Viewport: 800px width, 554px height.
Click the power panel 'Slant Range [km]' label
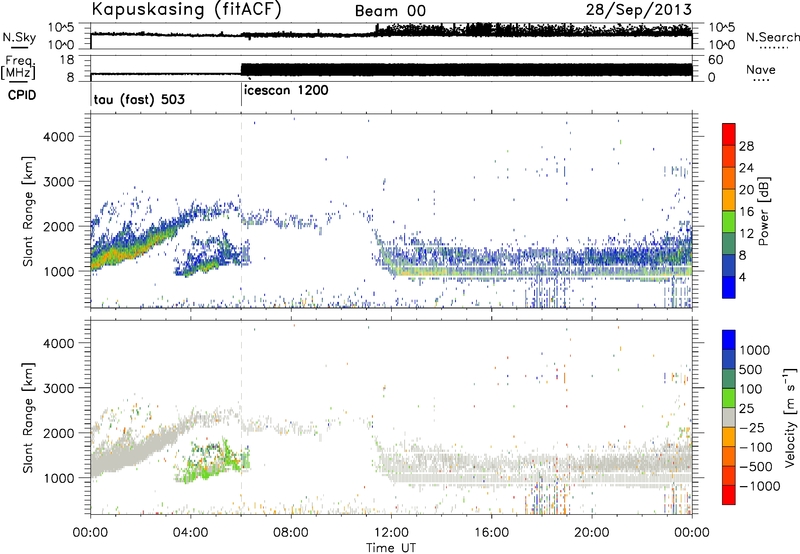(x=28, y=211)
